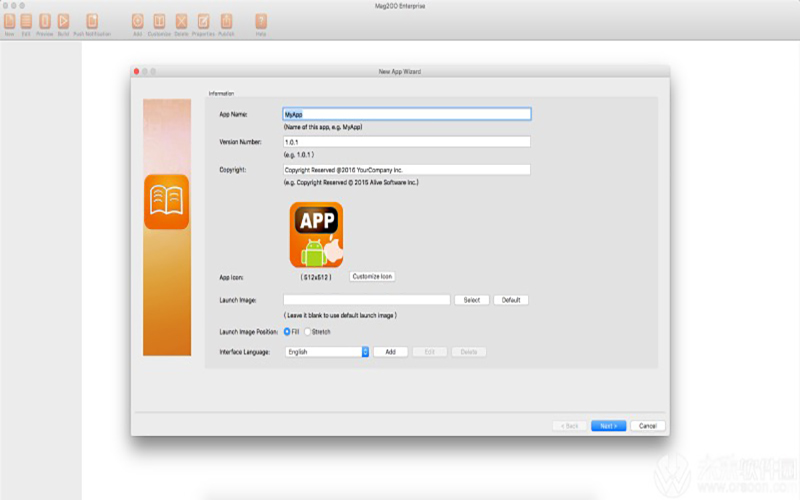Click the Copyright text field
This screenshot has width=800, height=500.
point(407,170)
